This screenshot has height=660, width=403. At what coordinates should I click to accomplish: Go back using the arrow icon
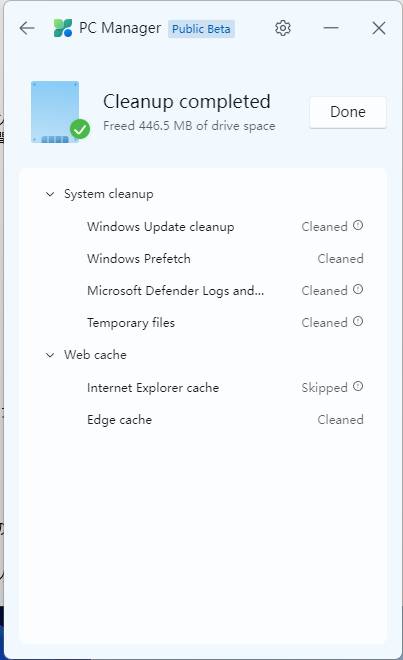point(27,28)
